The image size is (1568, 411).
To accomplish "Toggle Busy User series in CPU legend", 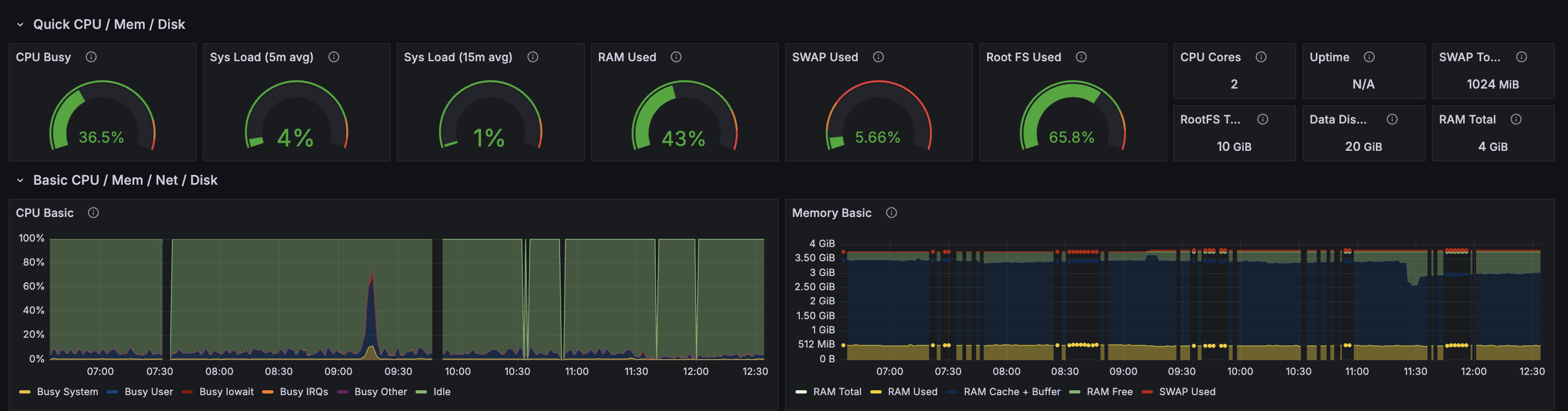I will coord(149,391).
